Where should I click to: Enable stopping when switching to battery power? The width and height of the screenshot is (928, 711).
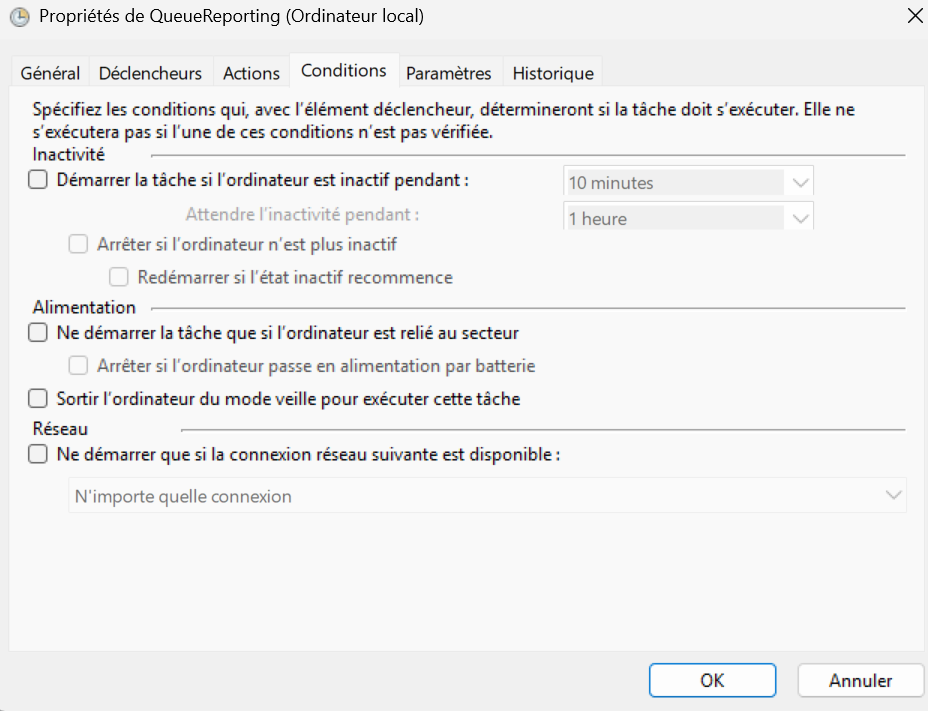point(78,365)
